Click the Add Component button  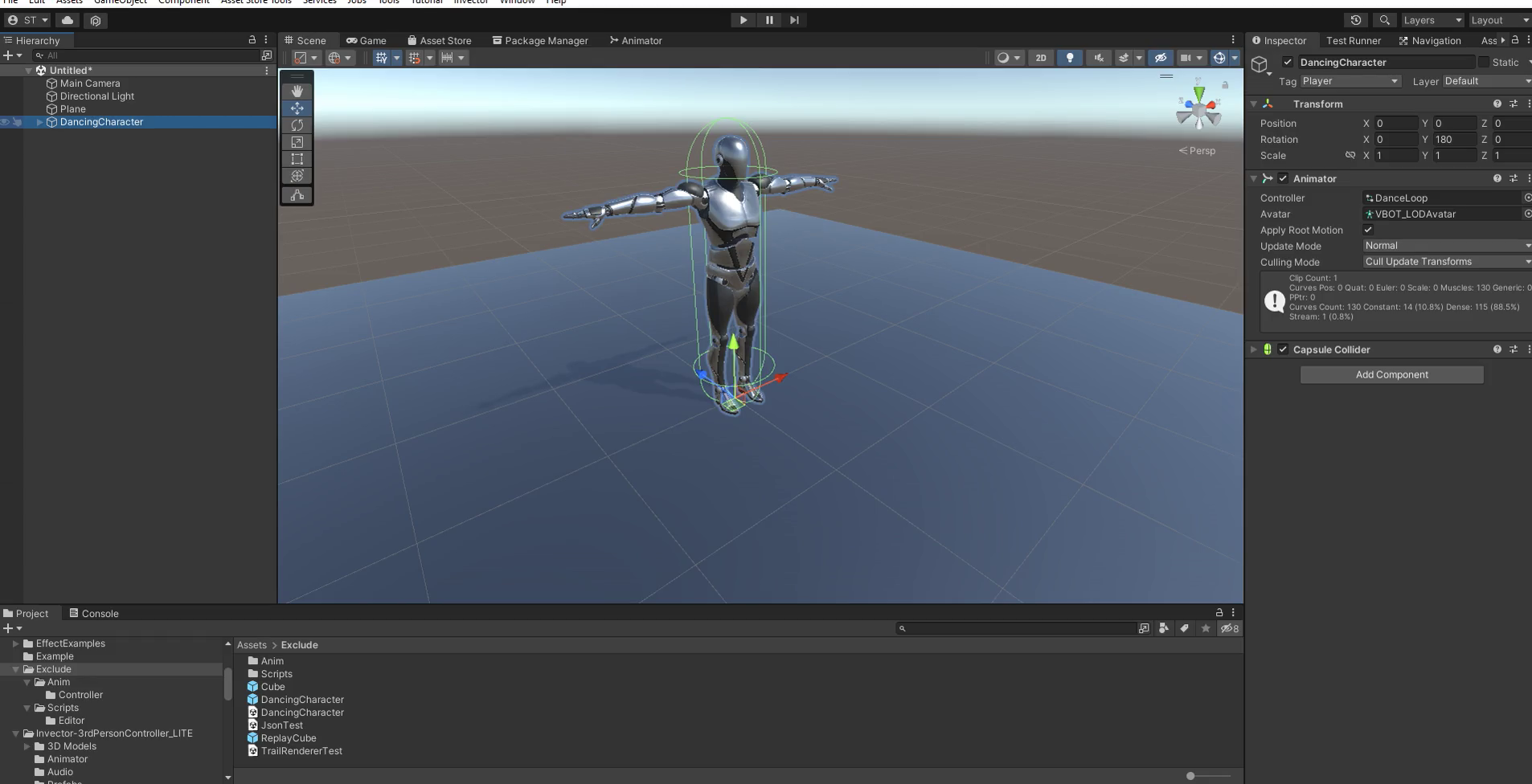point(1391,374)
